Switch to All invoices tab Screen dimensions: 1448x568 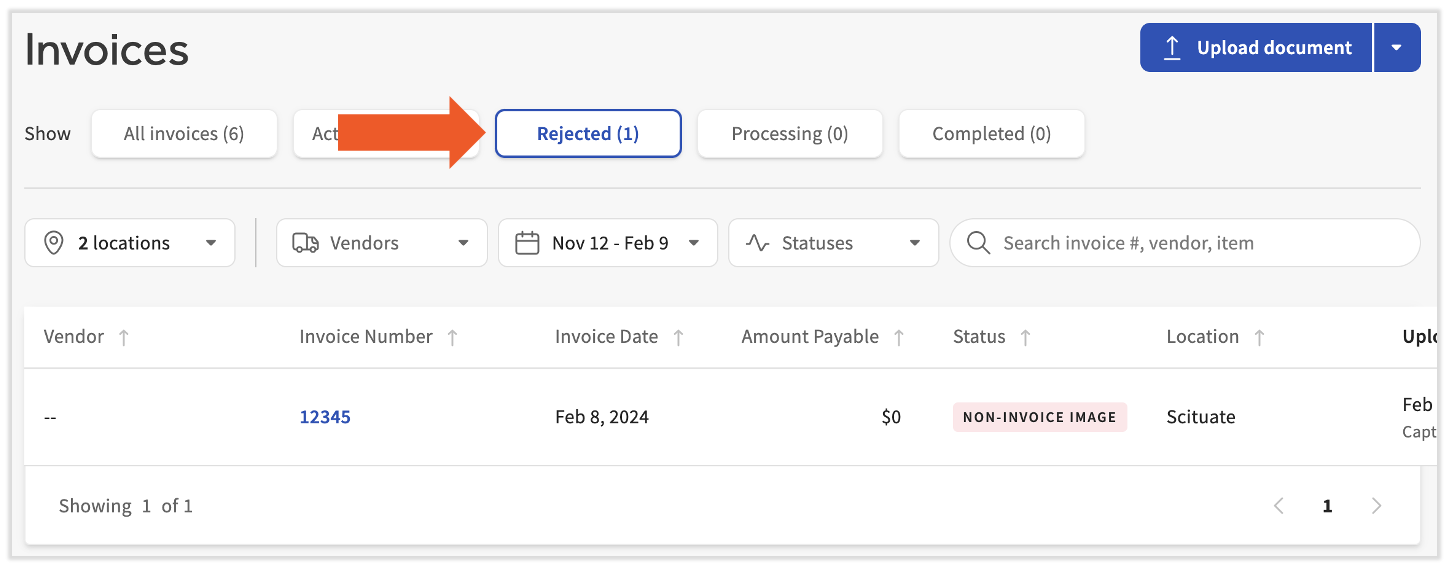coord(184,134)
